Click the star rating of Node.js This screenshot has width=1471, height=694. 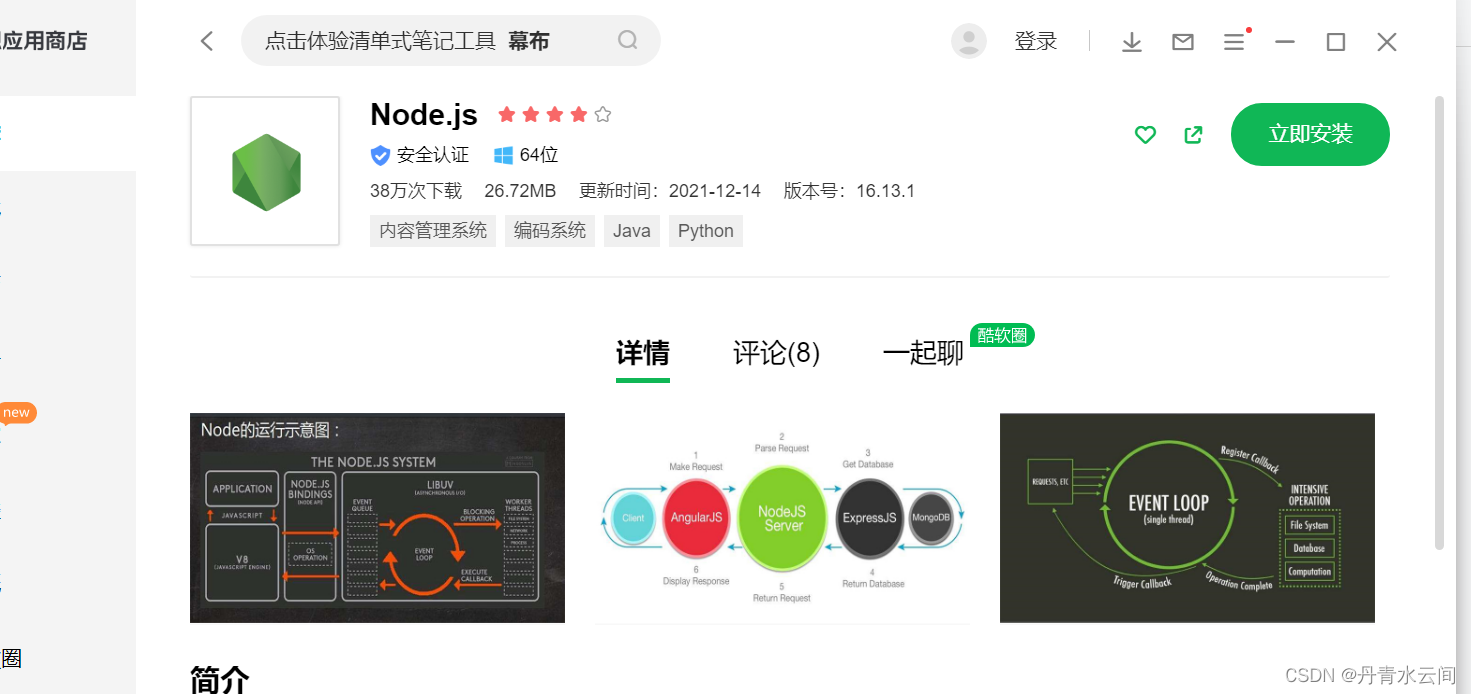pos(555,115)
